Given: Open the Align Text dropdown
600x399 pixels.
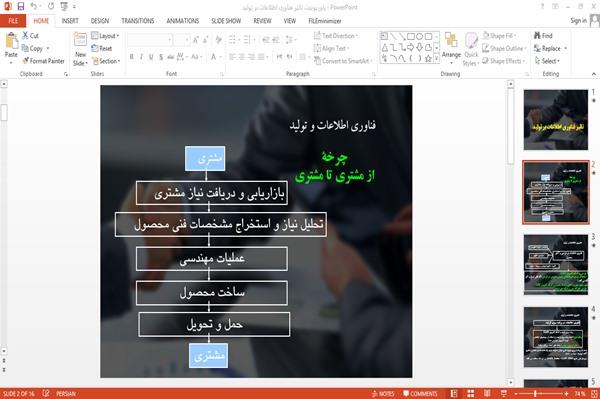Looking at the screenshot, I should click(331, 48).
